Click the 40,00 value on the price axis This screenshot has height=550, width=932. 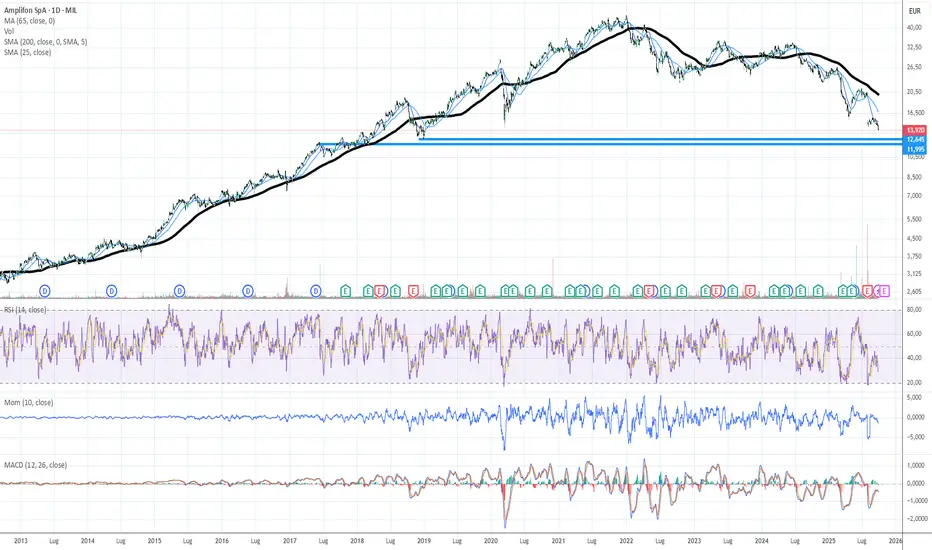(914, 28)
